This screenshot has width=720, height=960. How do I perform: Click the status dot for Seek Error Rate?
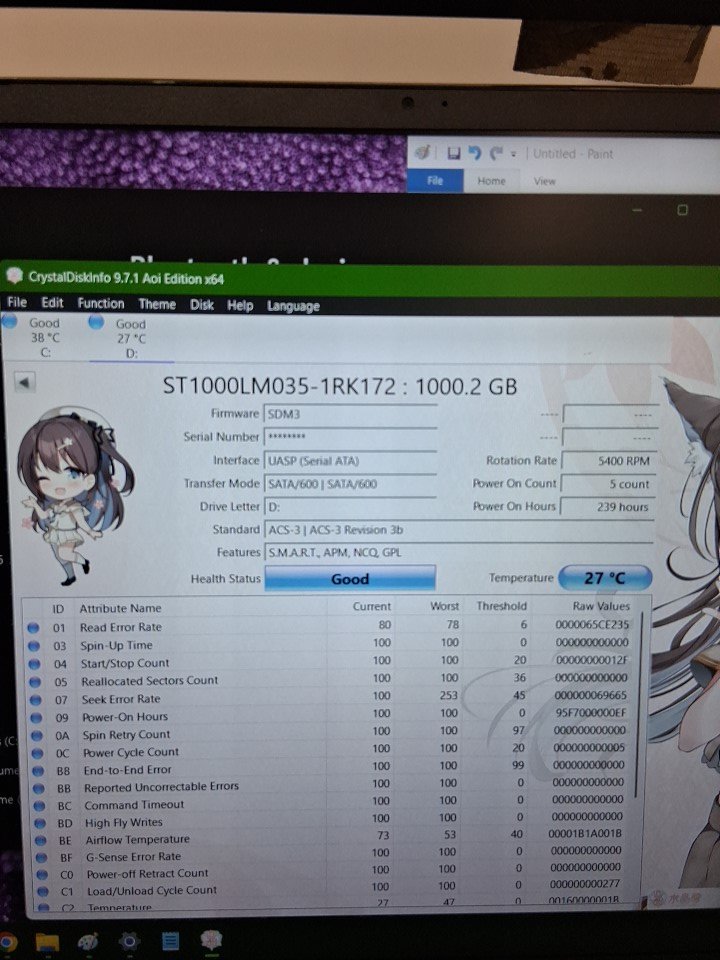pyautogui.click(x=36, y=699)
